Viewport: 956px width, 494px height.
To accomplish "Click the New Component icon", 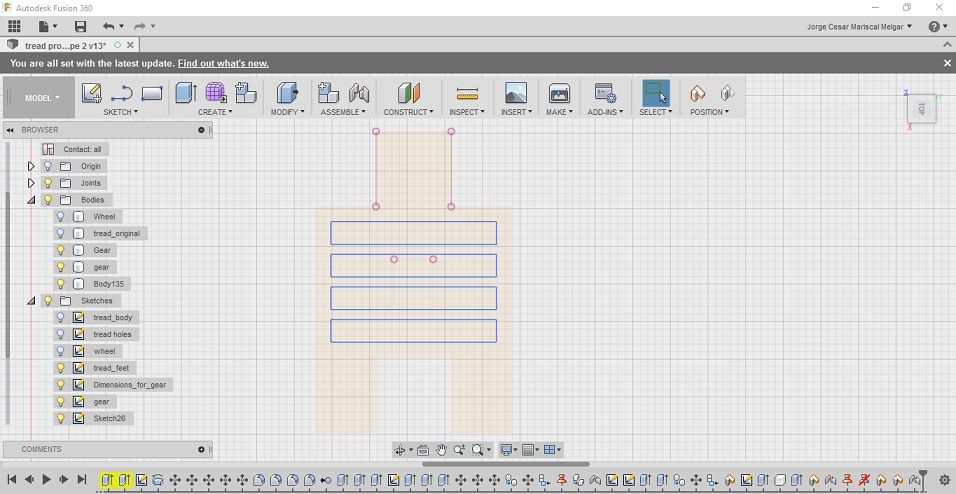I will [x=246, y=93].
